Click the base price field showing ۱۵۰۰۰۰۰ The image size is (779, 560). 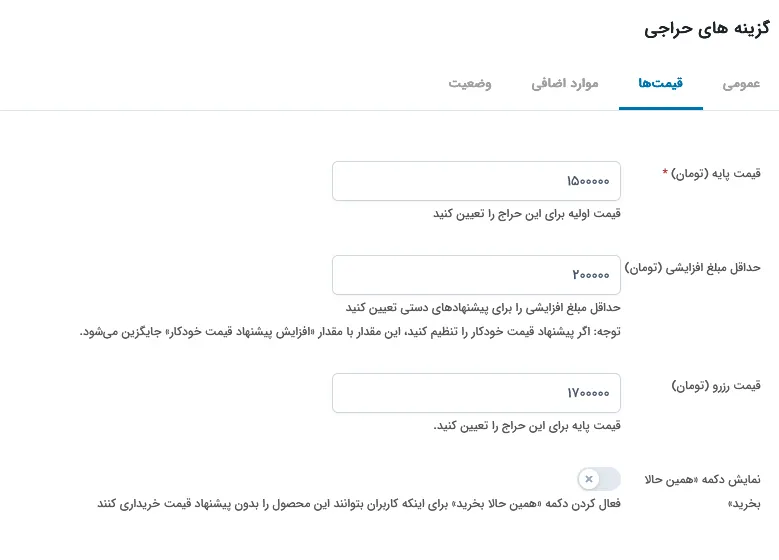(x=476, y=181)
